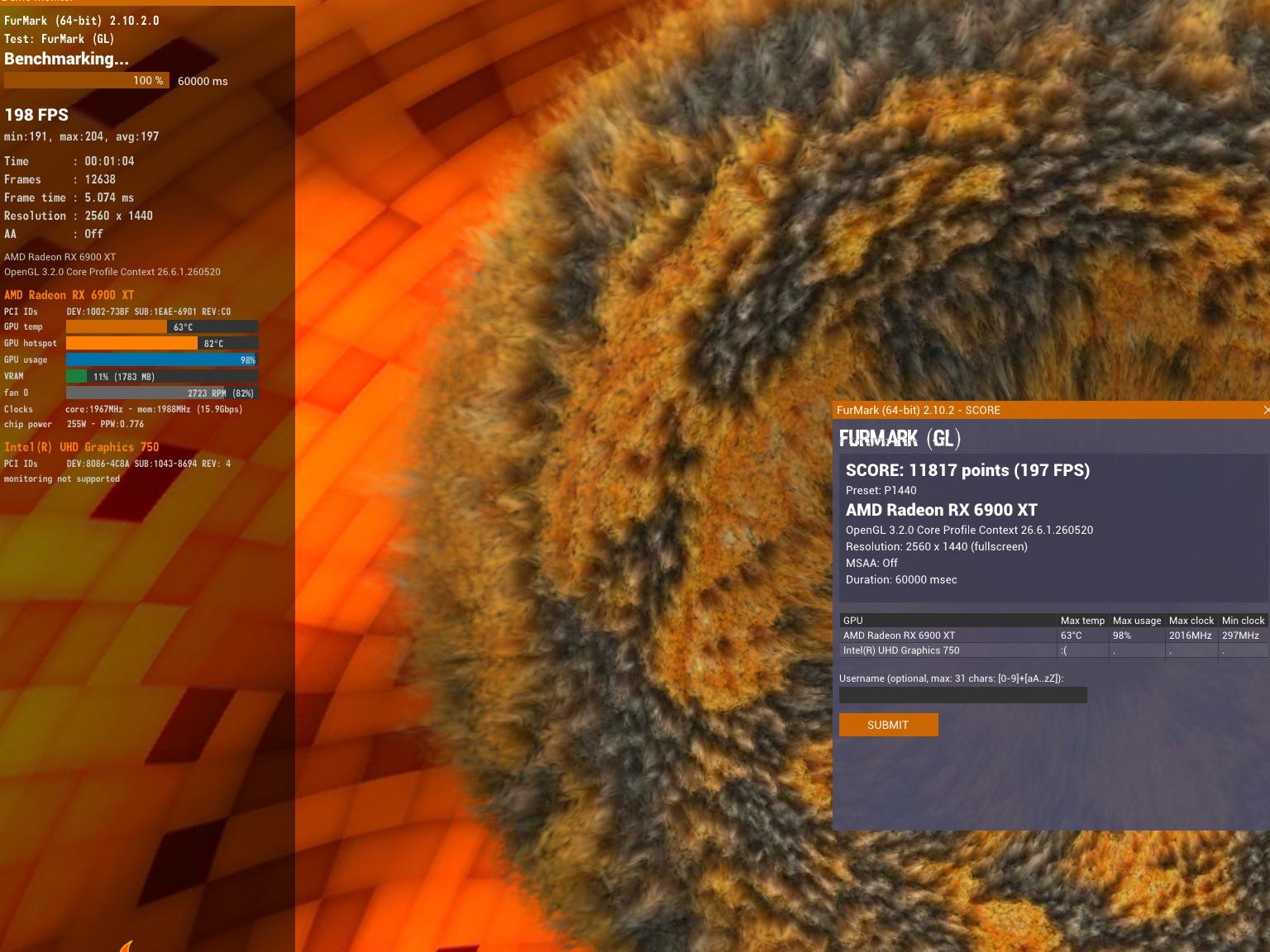Viewport: 1270px width, 952px height.
Task: Click the 'Duration: 60000 msec' text
Action: pyautogui.click(x=901, y=579)
